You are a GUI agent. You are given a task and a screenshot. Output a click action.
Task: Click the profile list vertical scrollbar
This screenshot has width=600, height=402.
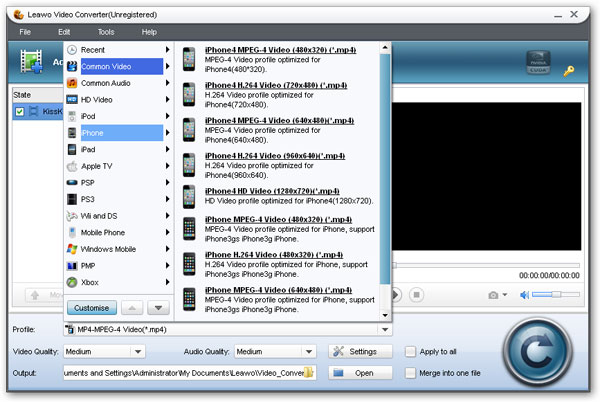(385, 168)
